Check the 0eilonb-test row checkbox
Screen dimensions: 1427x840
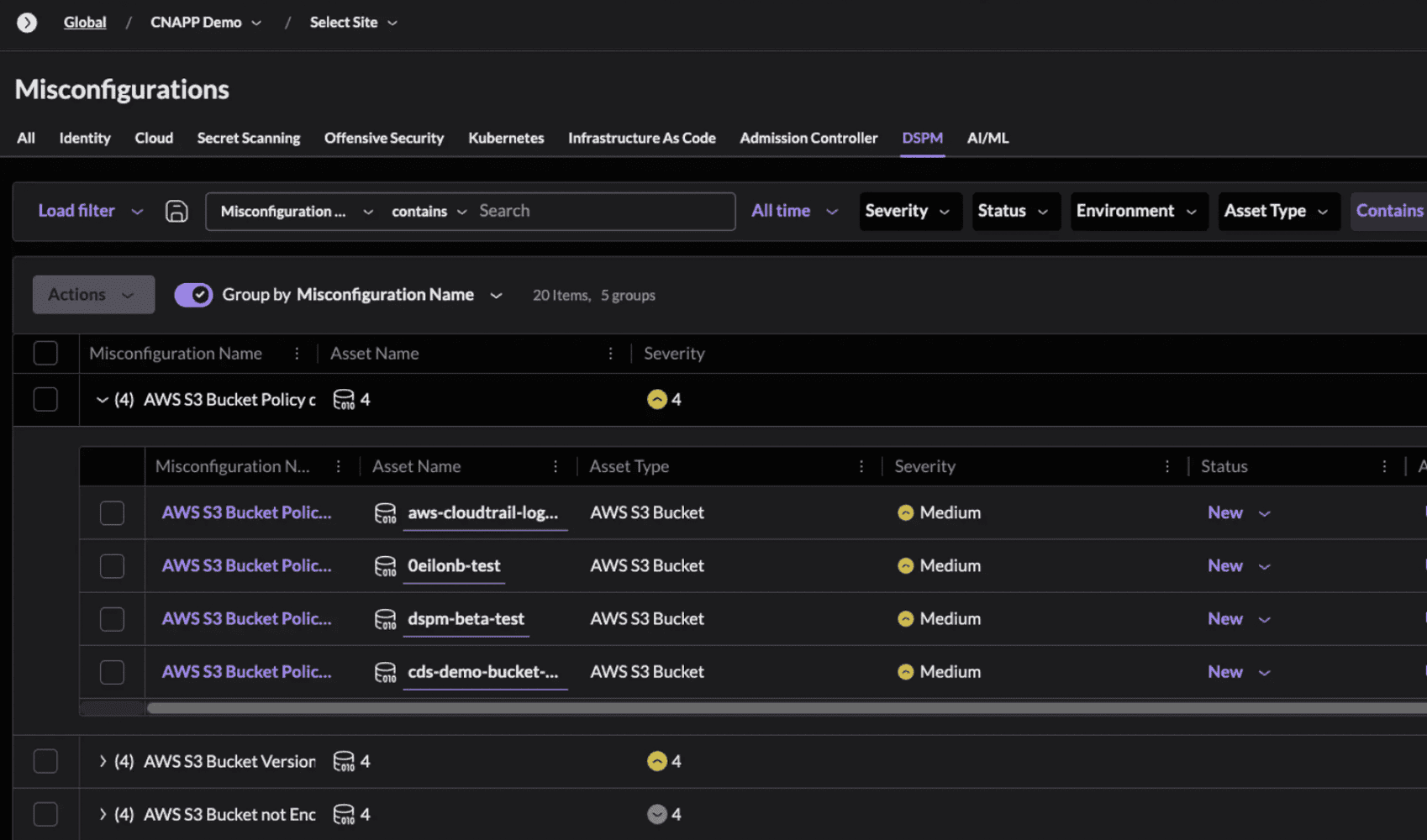pyautogui.click(x=112, y=565)
